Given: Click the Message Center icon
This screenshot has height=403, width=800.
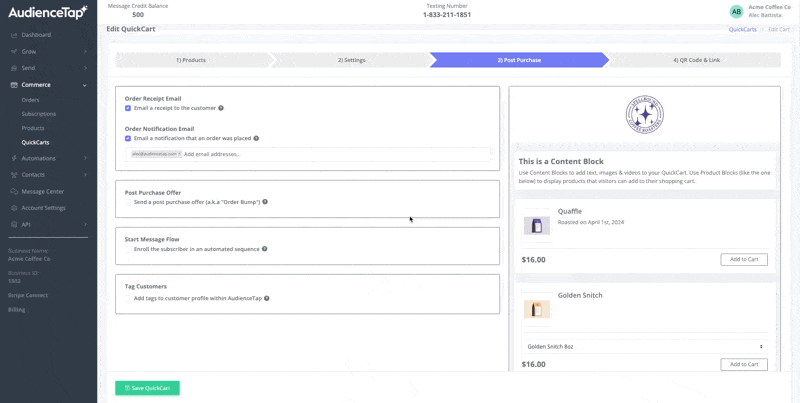Looking at the screenshot, I should (x=14, y=191).
